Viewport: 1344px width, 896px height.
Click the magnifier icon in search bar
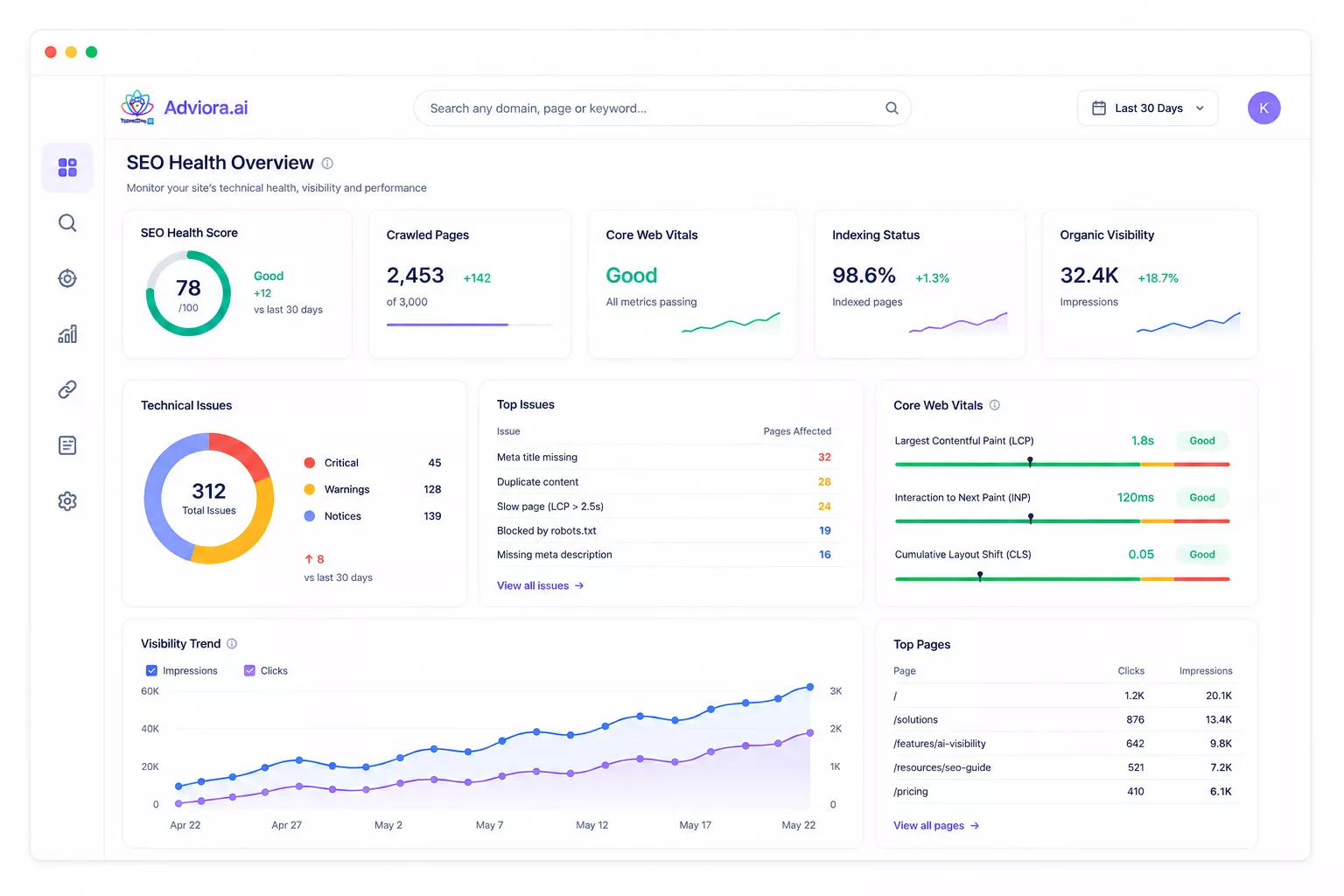(892, 108)
